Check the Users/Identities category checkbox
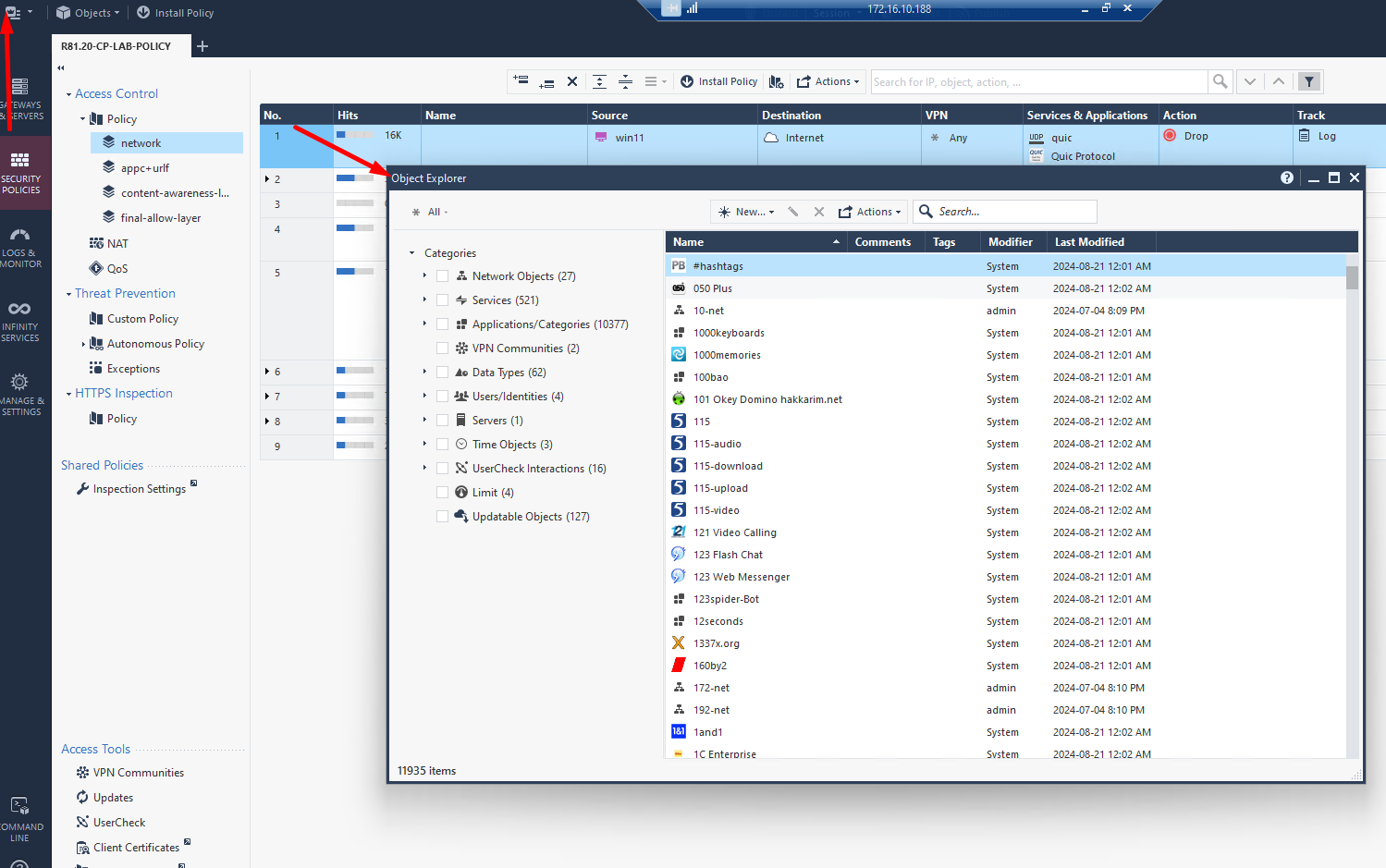The image size is (1386, 868). (x=442, y=397)
